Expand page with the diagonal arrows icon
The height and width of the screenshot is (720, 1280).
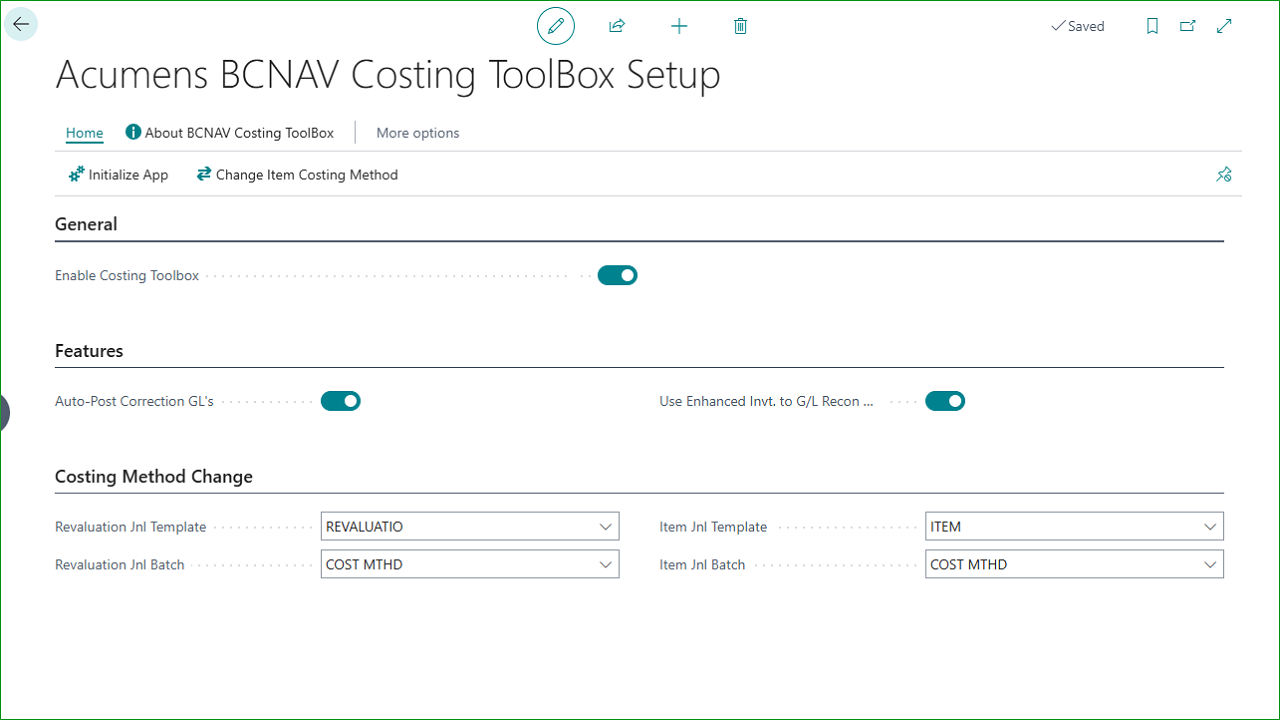coord(1224,26)
